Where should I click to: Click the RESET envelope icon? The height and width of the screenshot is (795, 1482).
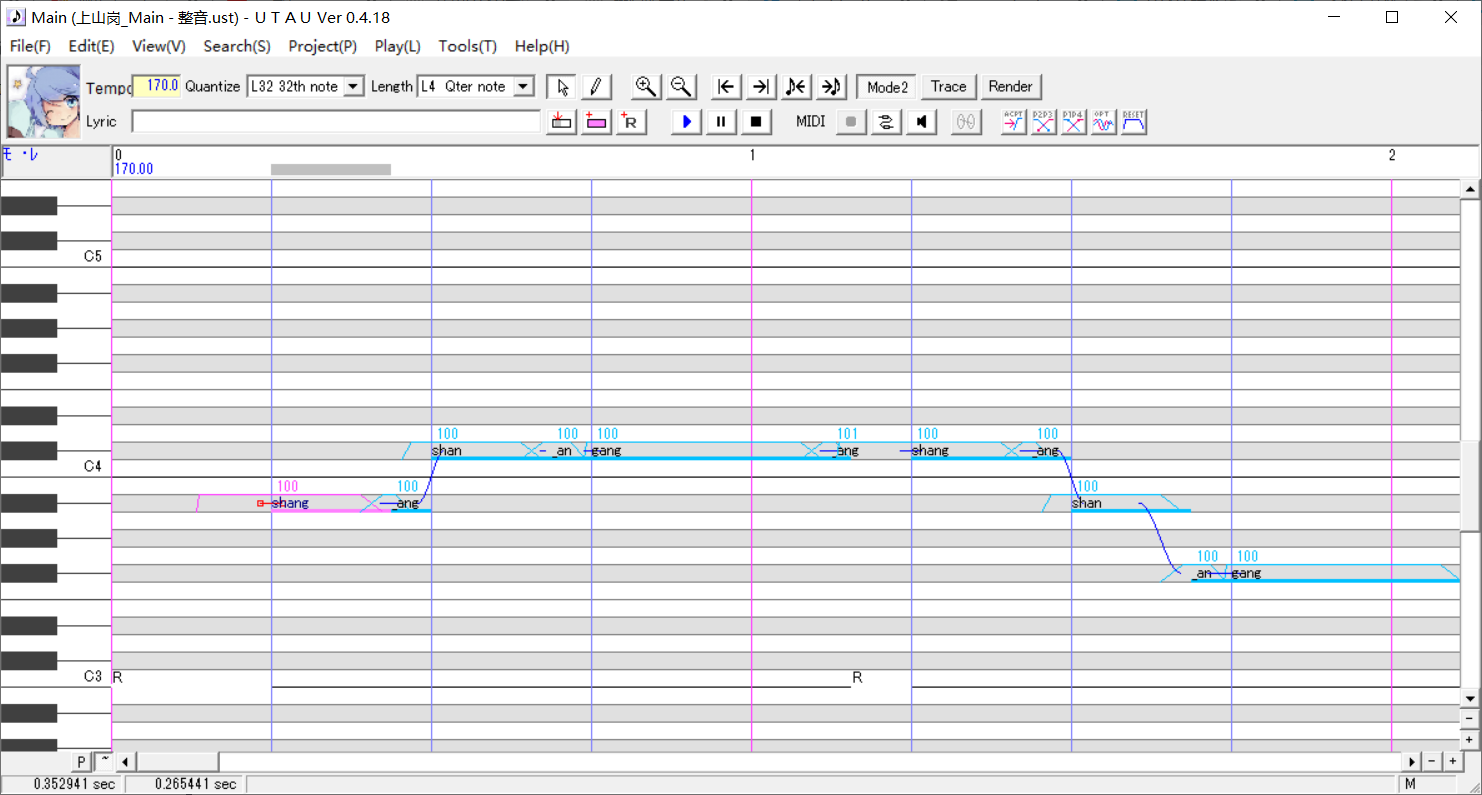1133,122
